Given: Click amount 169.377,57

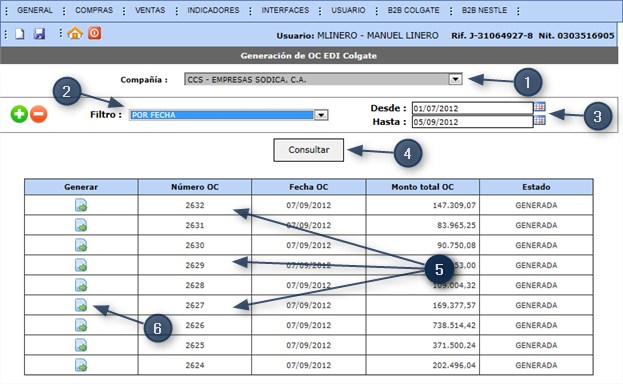Looking at the screenshot, I should tap(454, 305).
